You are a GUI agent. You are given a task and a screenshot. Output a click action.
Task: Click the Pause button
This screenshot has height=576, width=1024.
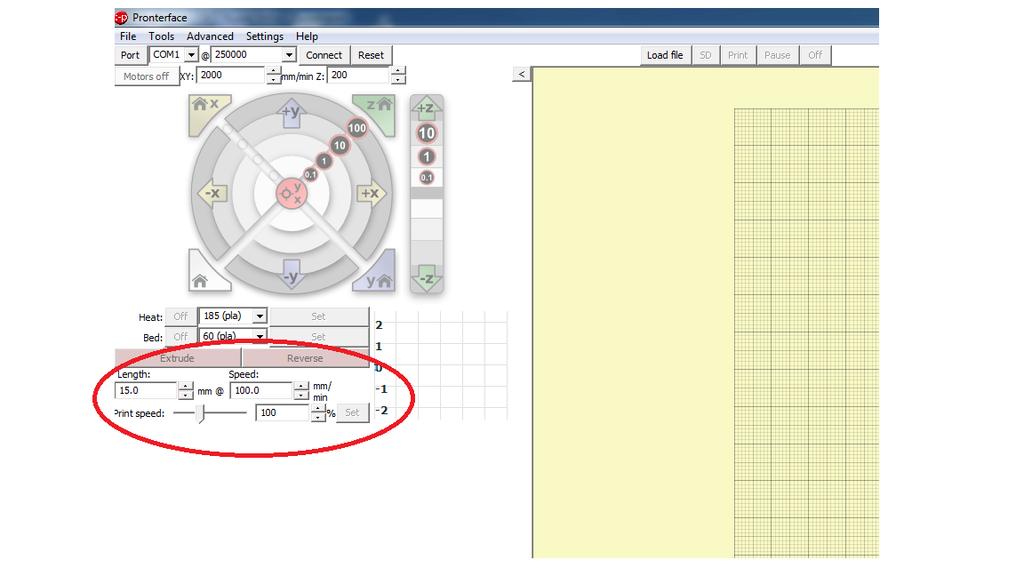pos(777,56)
